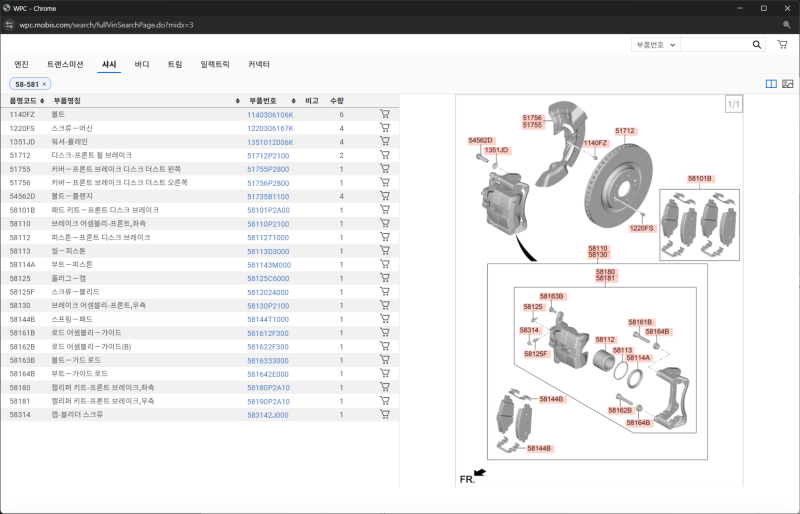The height and width of the screenshot is (514, 800).
Task: Click the search magnifier icon
Action: (x=757, y=45)
